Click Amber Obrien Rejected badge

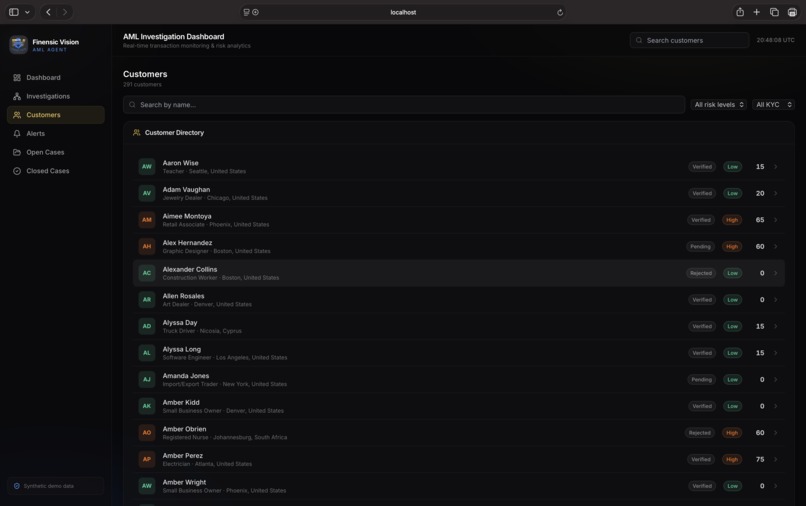click(x=700, y=432)
